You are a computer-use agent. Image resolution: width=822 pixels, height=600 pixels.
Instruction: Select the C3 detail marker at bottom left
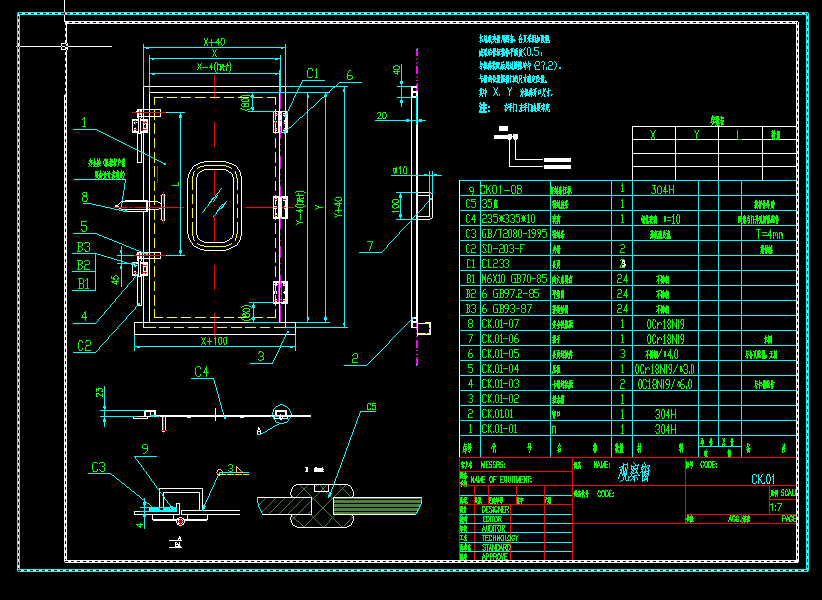click(99, 466)
